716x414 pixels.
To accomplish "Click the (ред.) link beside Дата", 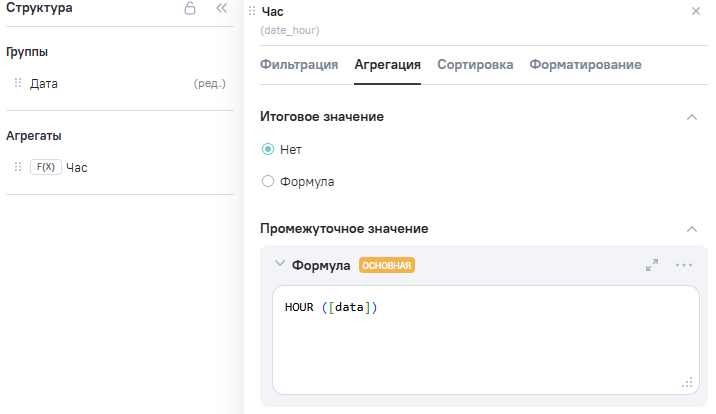I will 209,84.
